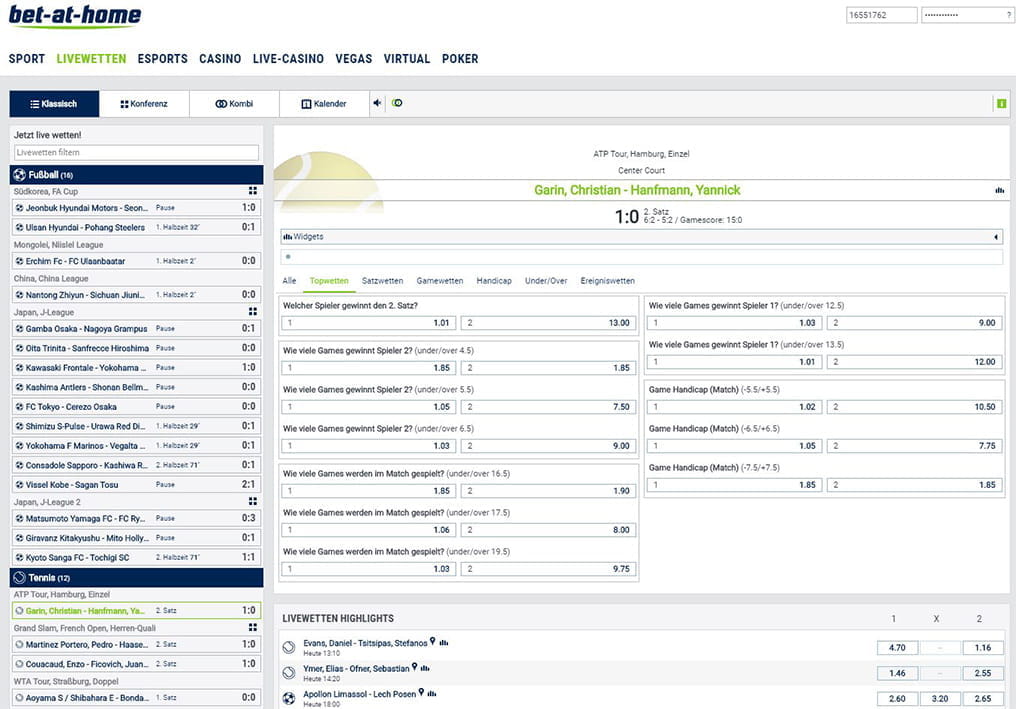Screen dimensions: 1016x709
Task: Collapse the Widgets panel arrow
Action: [x=995, y=237]
